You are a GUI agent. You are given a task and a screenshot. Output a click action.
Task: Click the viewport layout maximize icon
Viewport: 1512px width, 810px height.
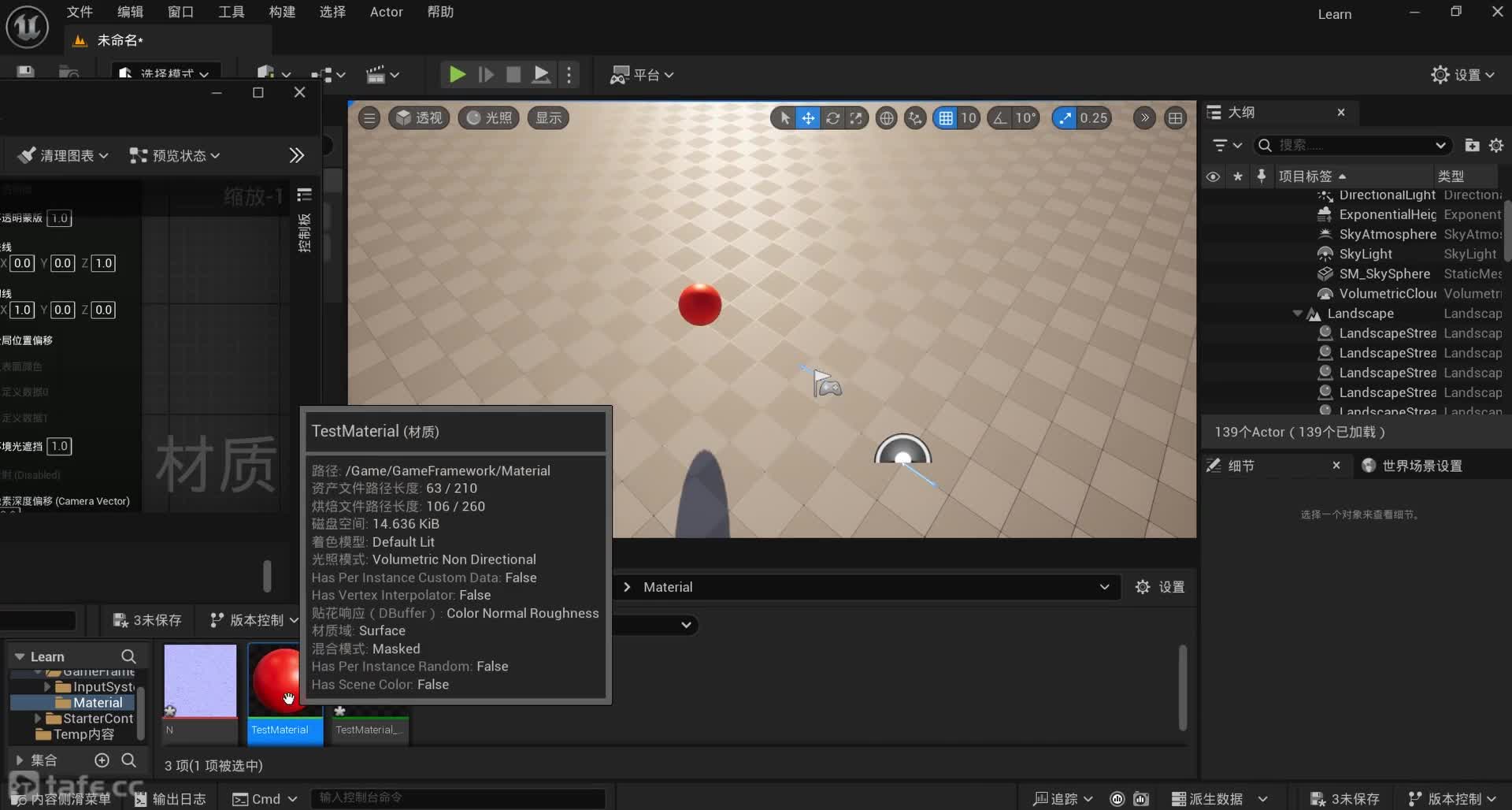[1175, 118]
